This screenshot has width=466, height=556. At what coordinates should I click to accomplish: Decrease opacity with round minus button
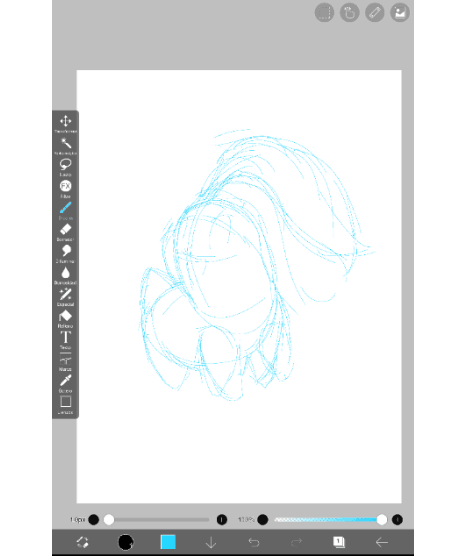pyautogui.click(x=262, y=520)
